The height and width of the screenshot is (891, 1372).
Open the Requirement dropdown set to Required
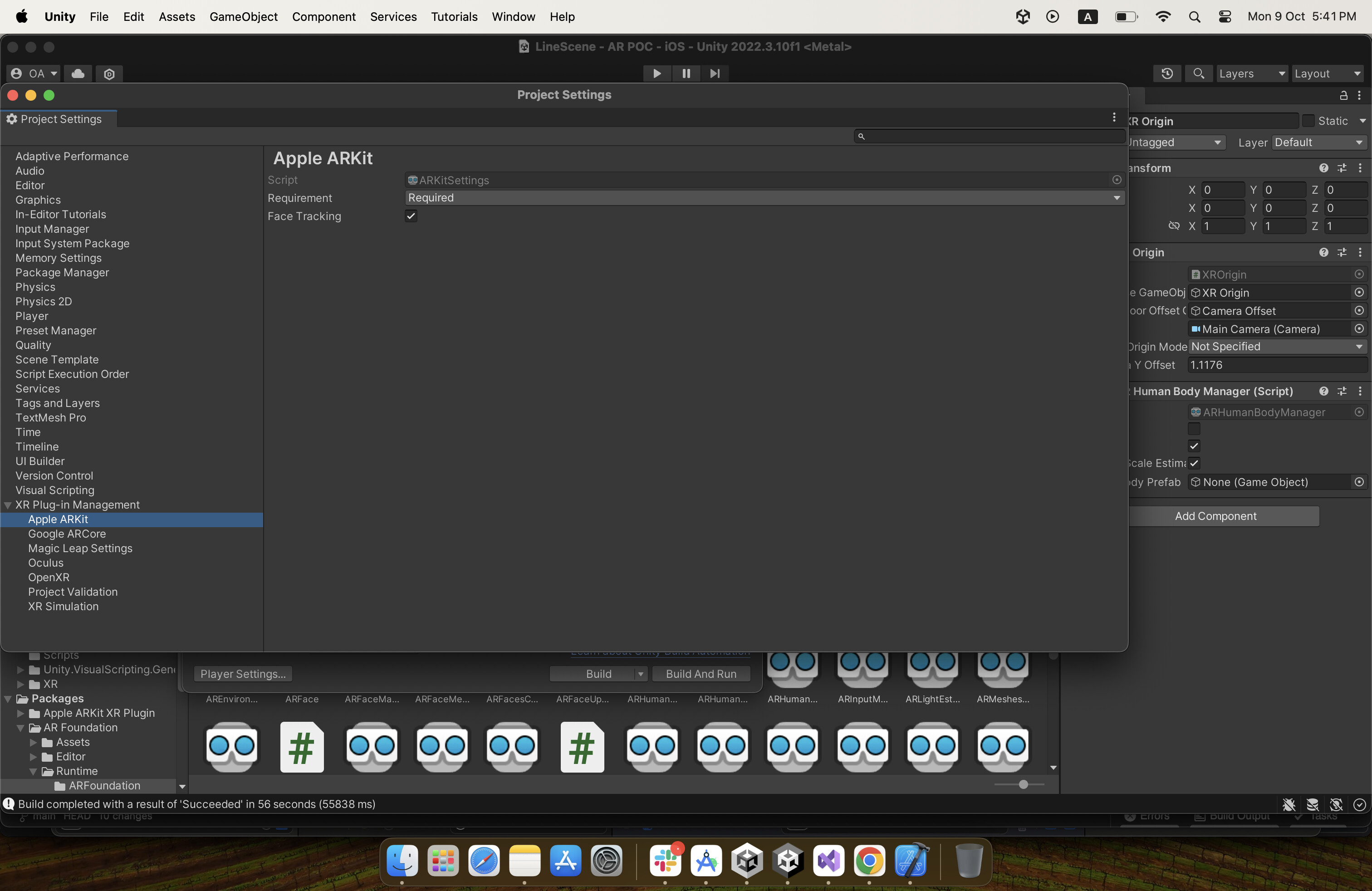[x=765, y=198]
